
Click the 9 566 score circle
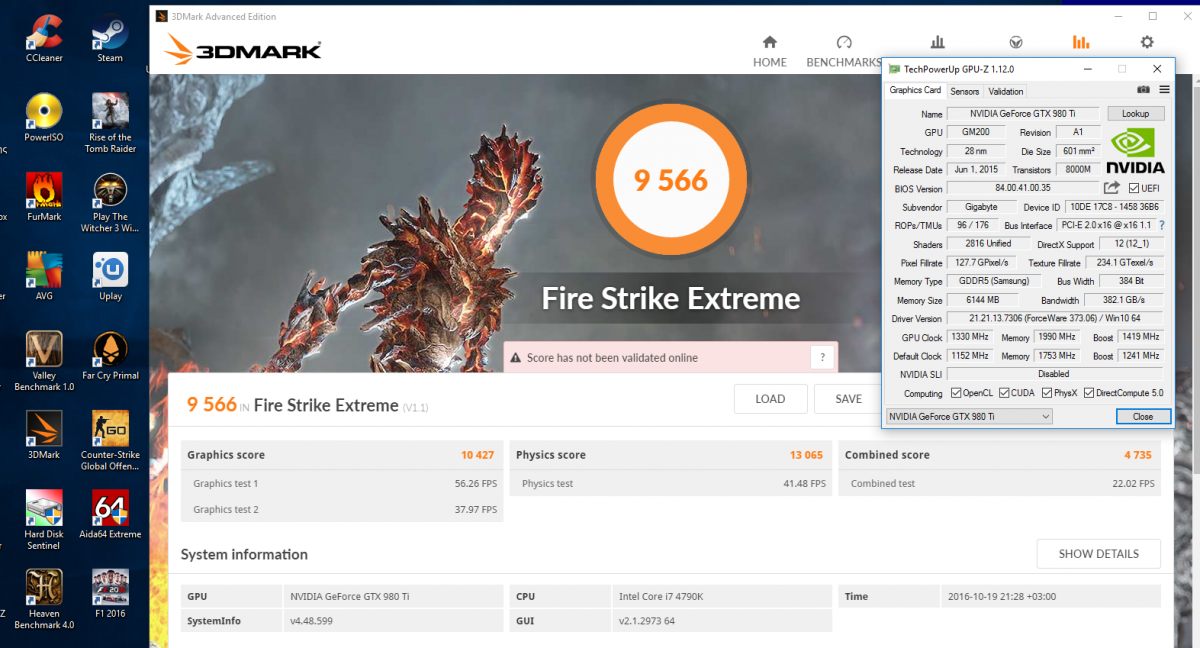tap(671, 180)
